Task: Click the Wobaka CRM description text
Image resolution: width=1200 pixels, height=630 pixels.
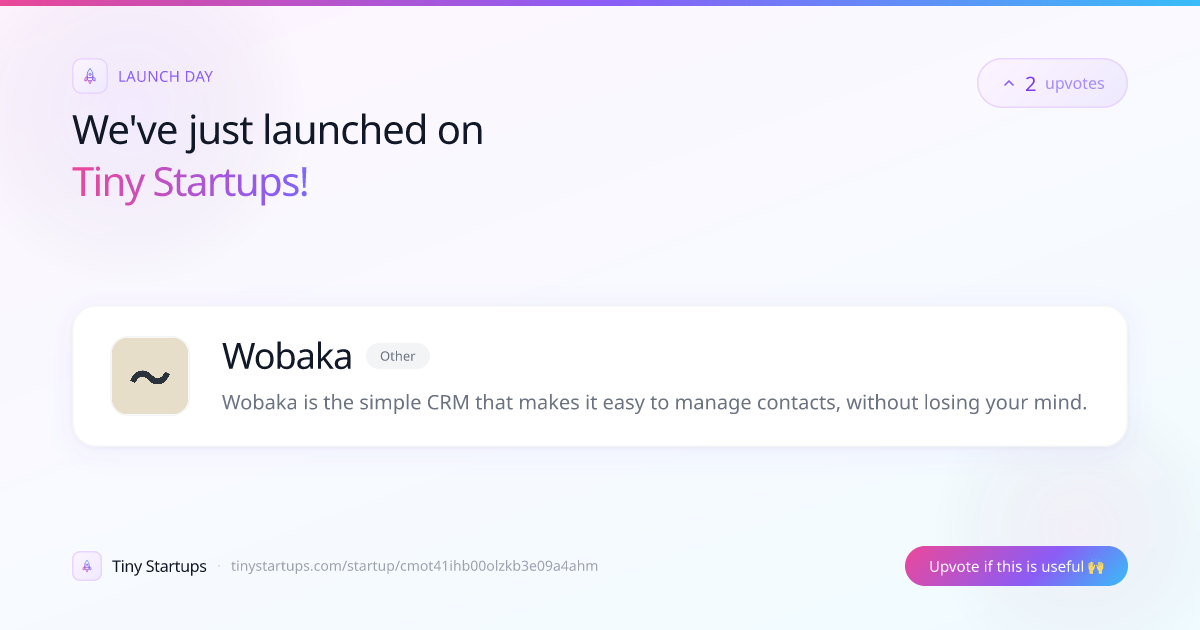Action: pos(654,403)
